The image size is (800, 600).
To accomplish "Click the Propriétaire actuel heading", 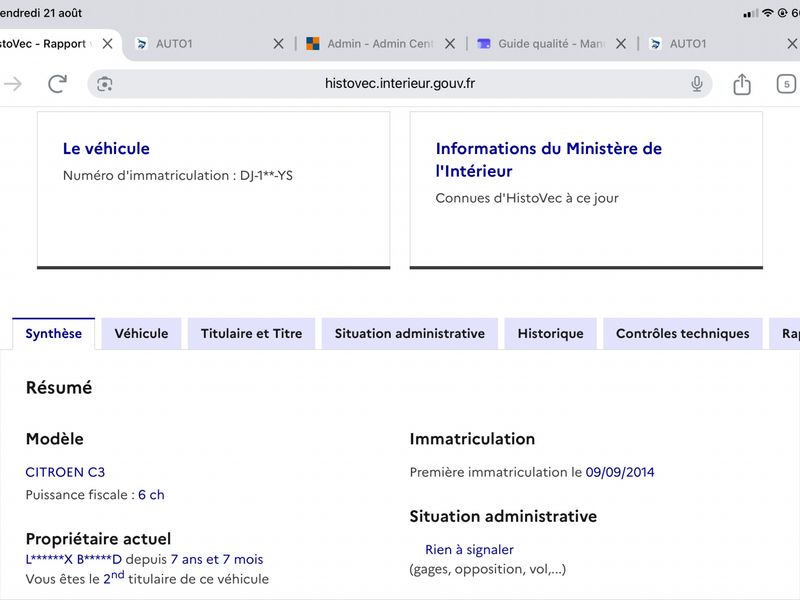I will (98, 539).
